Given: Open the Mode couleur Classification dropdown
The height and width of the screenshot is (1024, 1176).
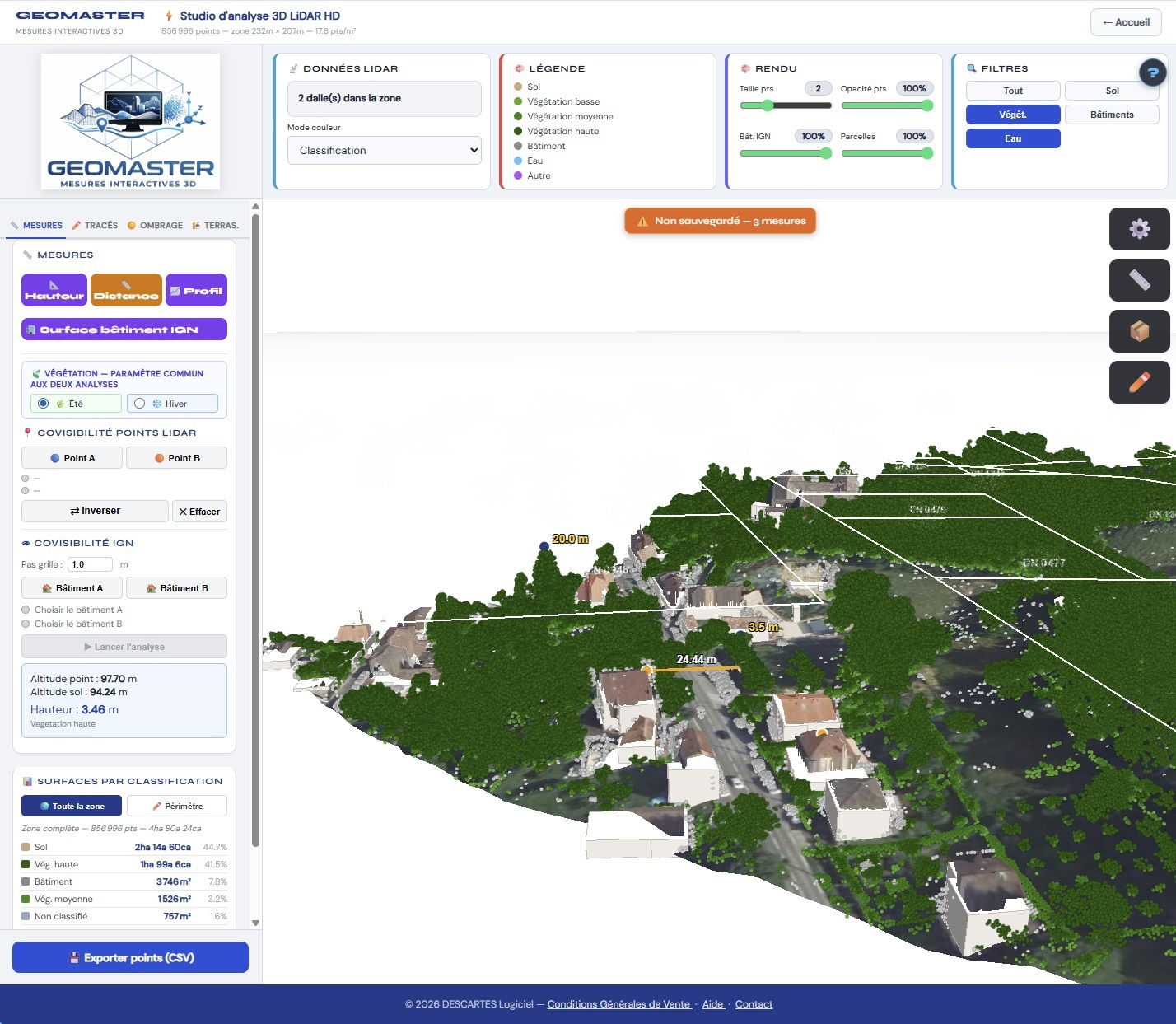Looking at the screenshot, I should pyautogui.click(x=384, y=150).
